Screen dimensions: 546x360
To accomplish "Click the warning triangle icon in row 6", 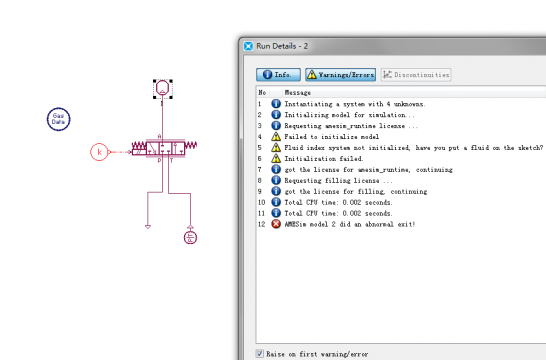I will click(x=276, y=158).
